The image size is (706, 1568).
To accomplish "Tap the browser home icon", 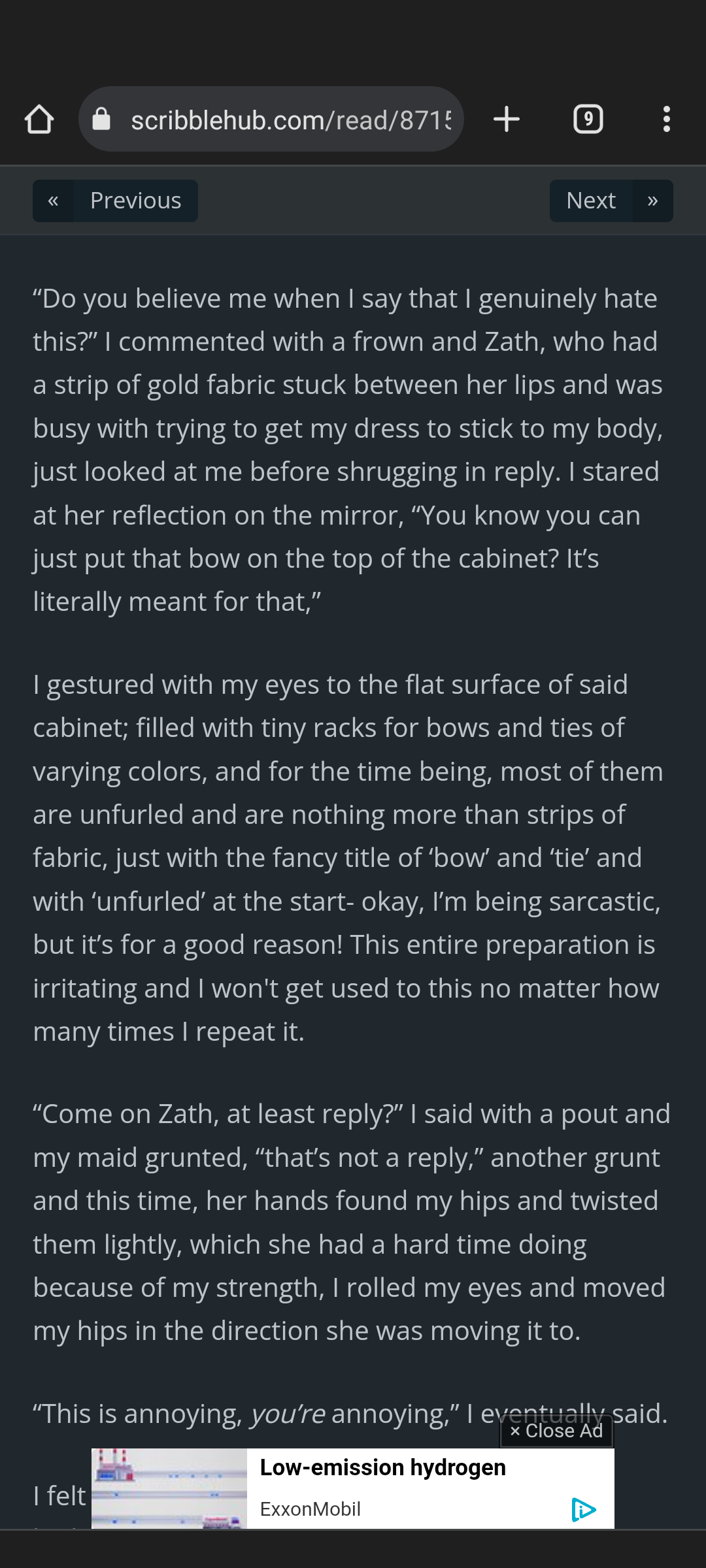I will (39, 120).
